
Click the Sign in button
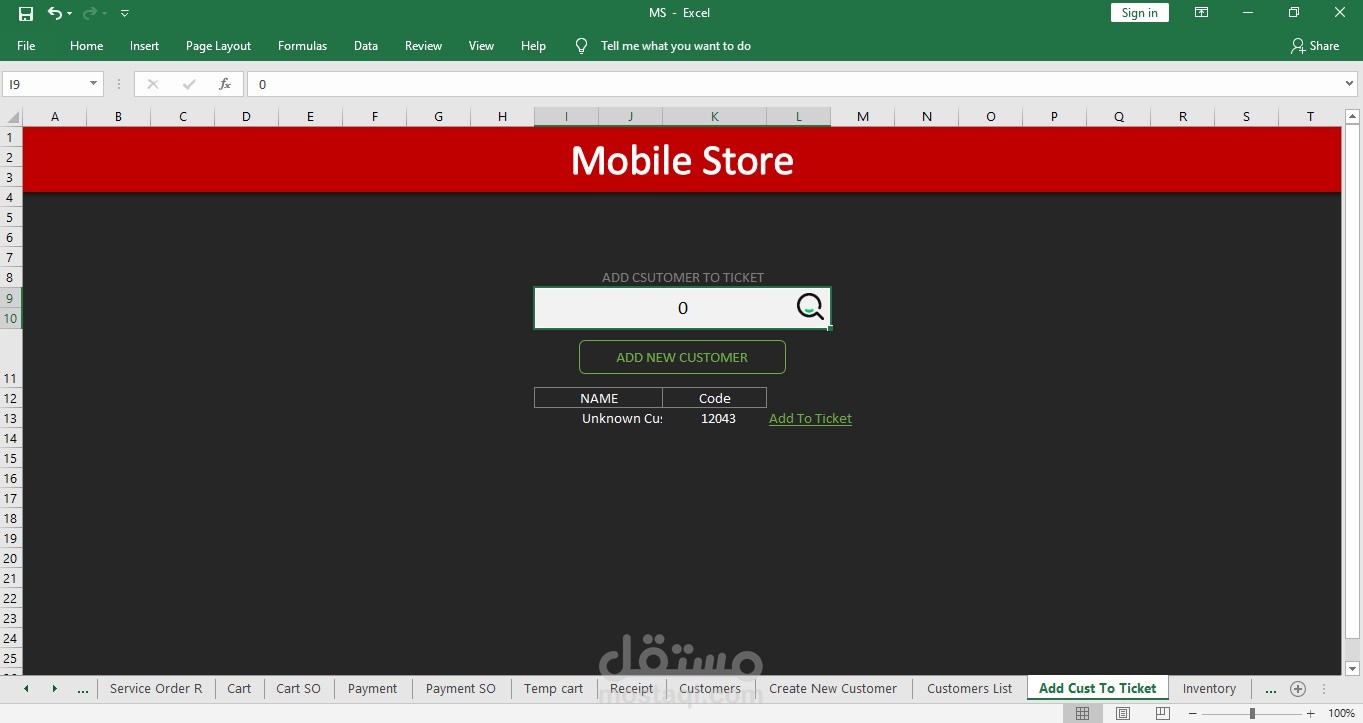1139,13
